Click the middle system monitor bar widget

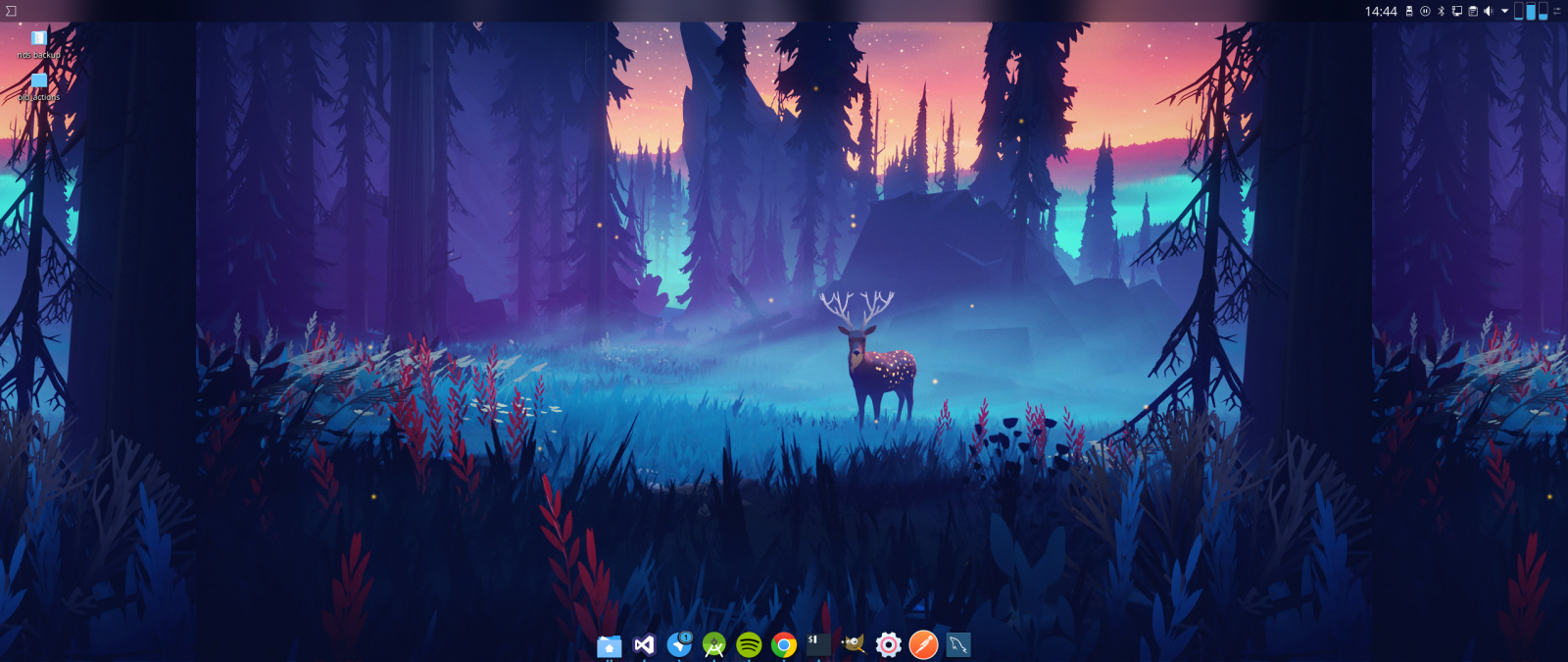coord(1531,11)
